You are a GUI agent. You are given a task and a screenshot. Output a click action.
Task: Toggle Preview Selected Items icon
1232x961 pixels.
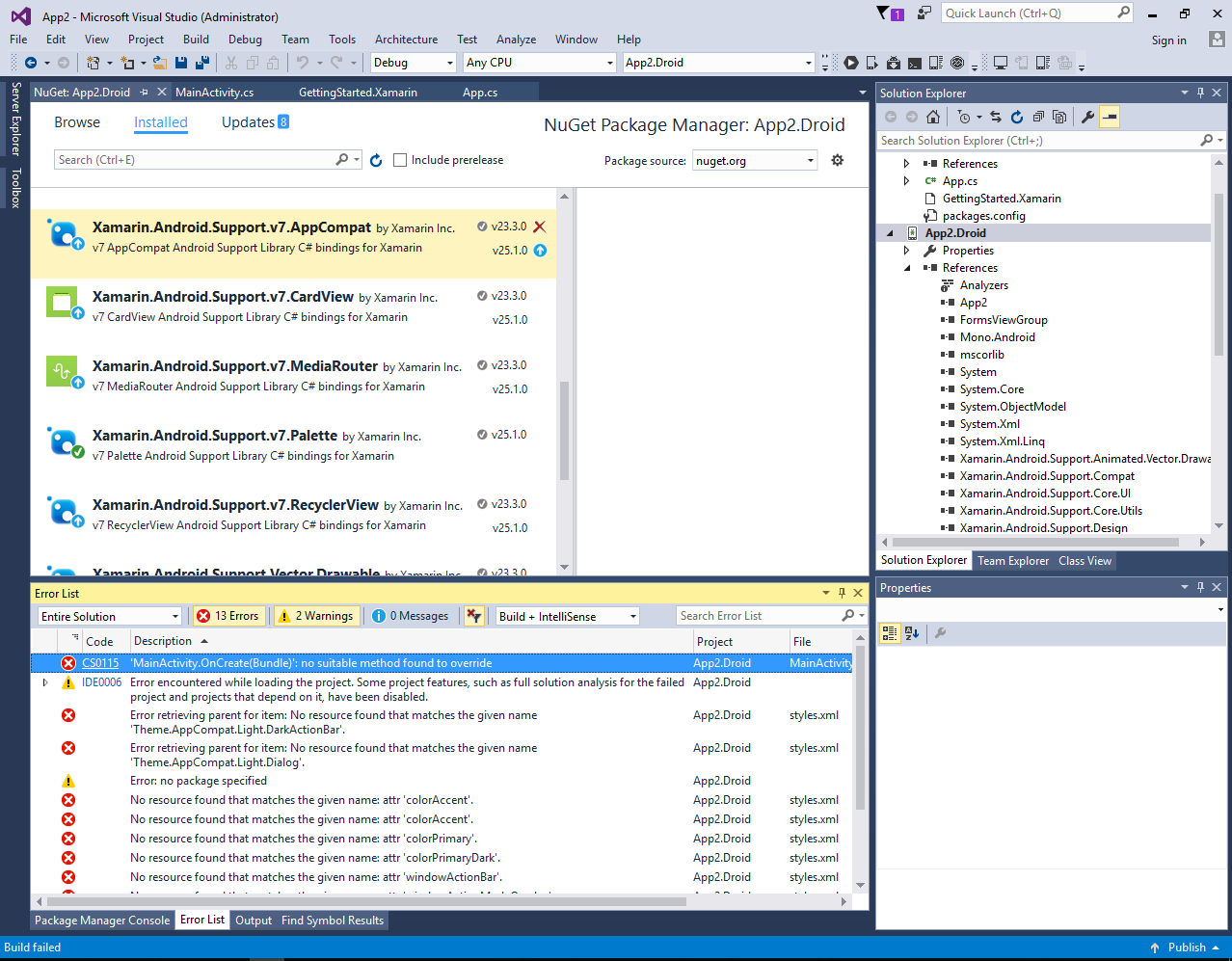(1110, 117)
